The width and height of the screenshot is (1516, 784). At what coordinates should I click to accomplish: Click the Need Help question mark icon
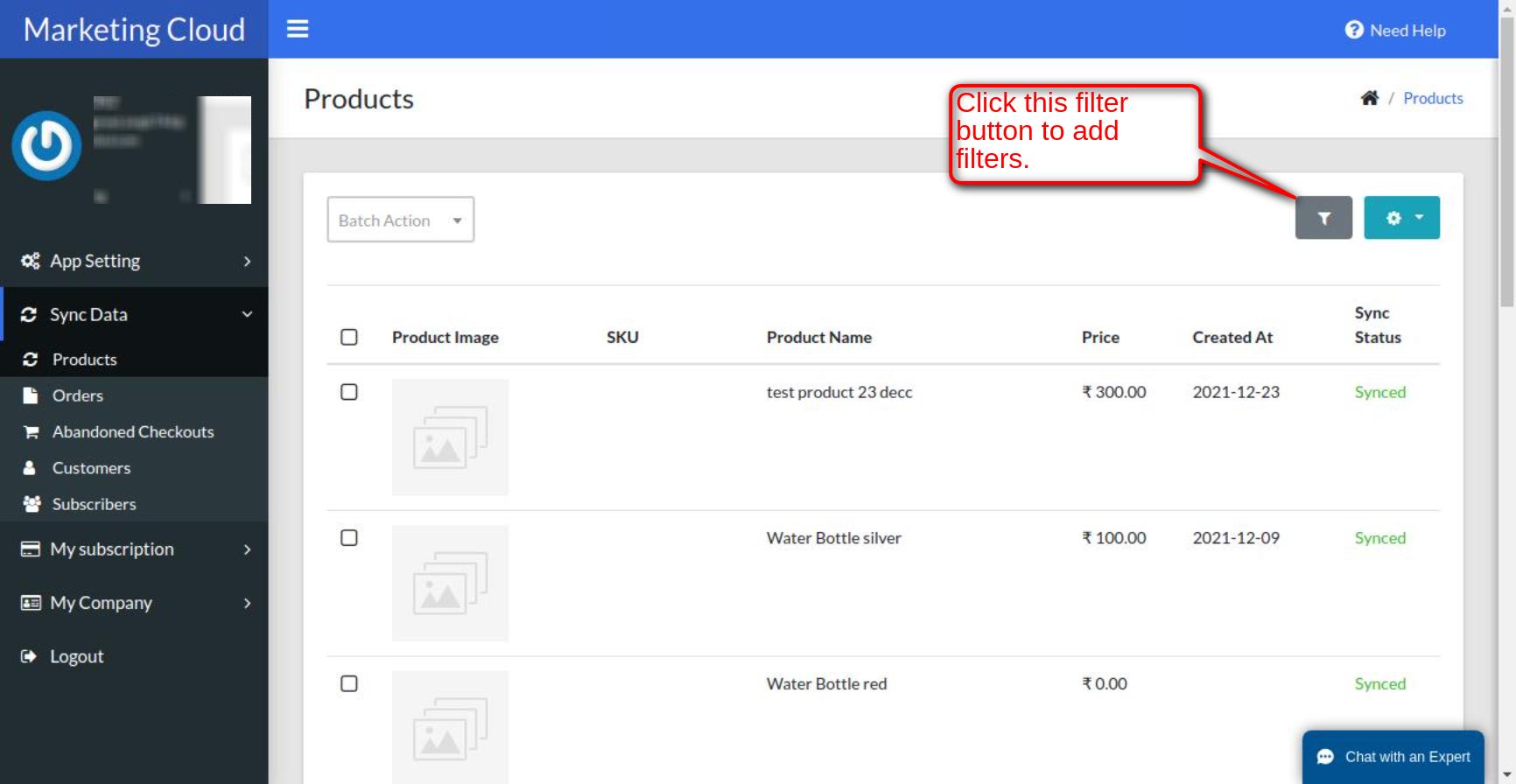(x=1354, y=30)
